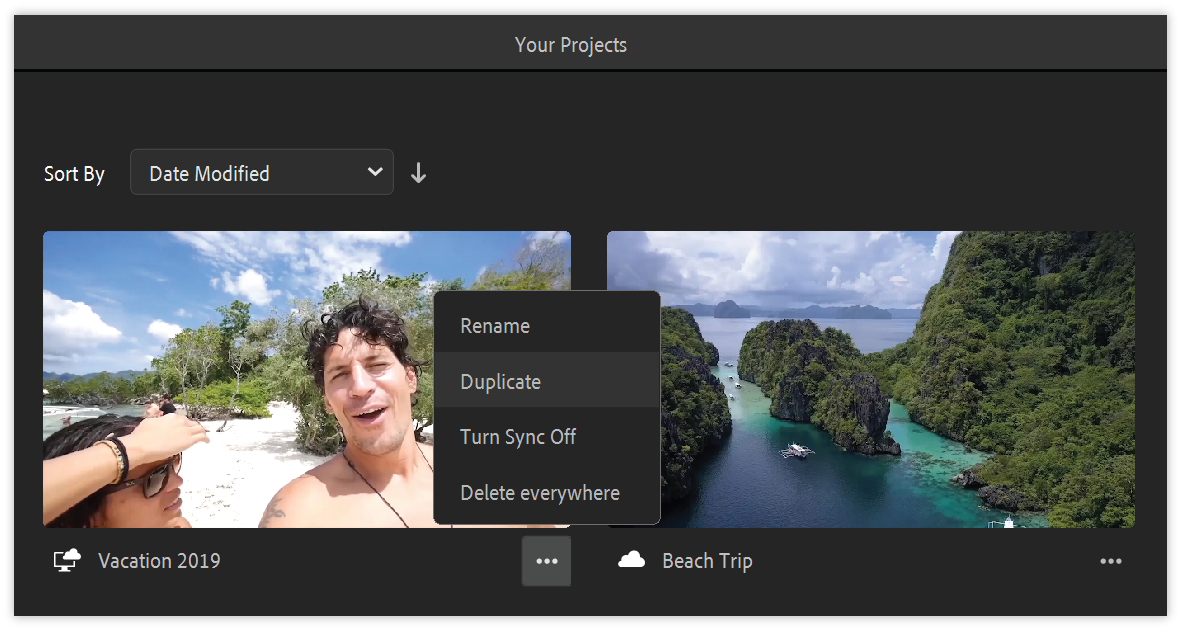The width and height of the screenshot is (1182, 631).
Task: Choose Rename from the context menu
Action: tap(495, 326)
